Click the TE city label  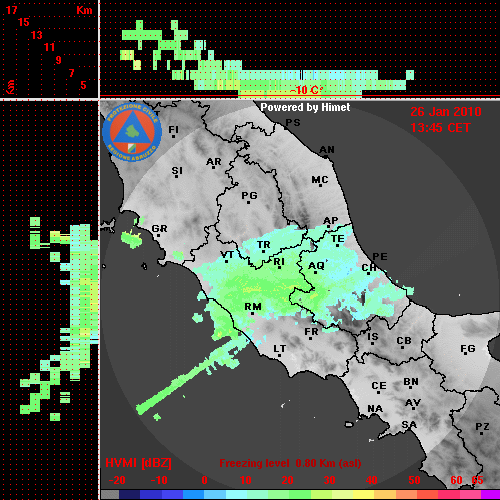[x=338, y=239]
